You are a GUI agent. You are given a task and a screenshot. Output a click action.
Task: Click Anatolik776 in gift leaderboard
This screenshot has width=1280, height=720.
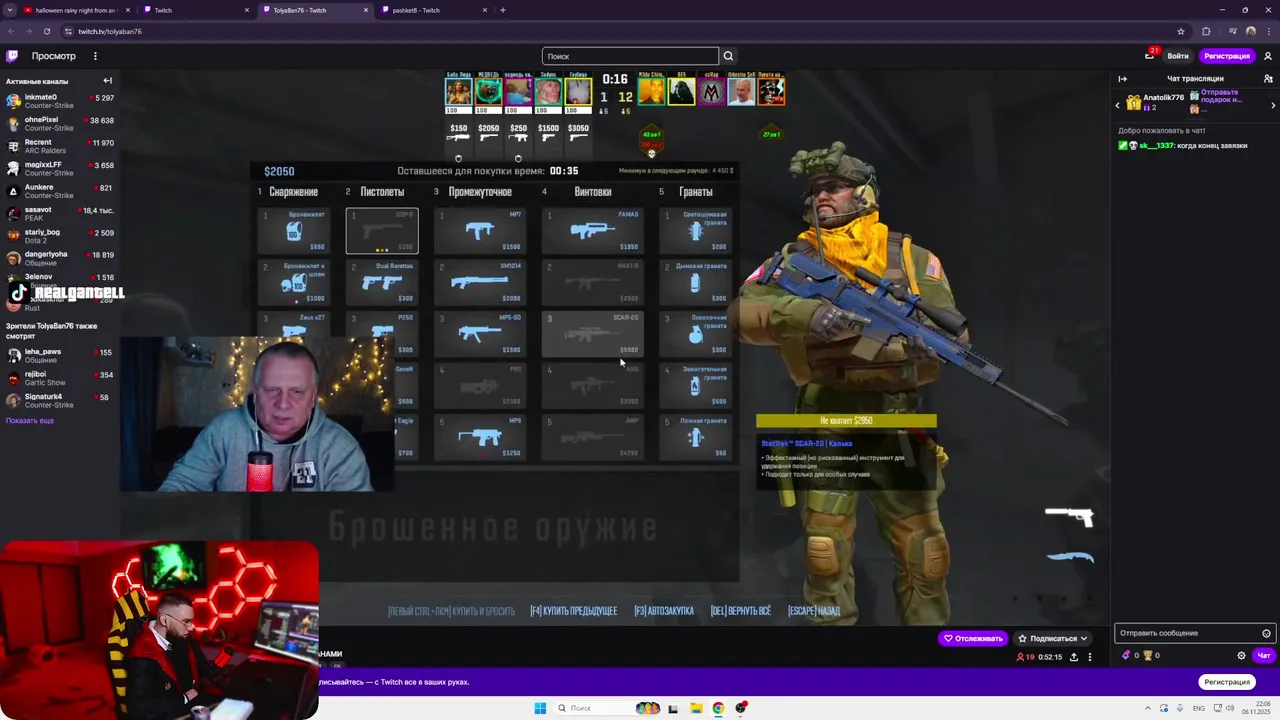click(x=1164, y=98)
